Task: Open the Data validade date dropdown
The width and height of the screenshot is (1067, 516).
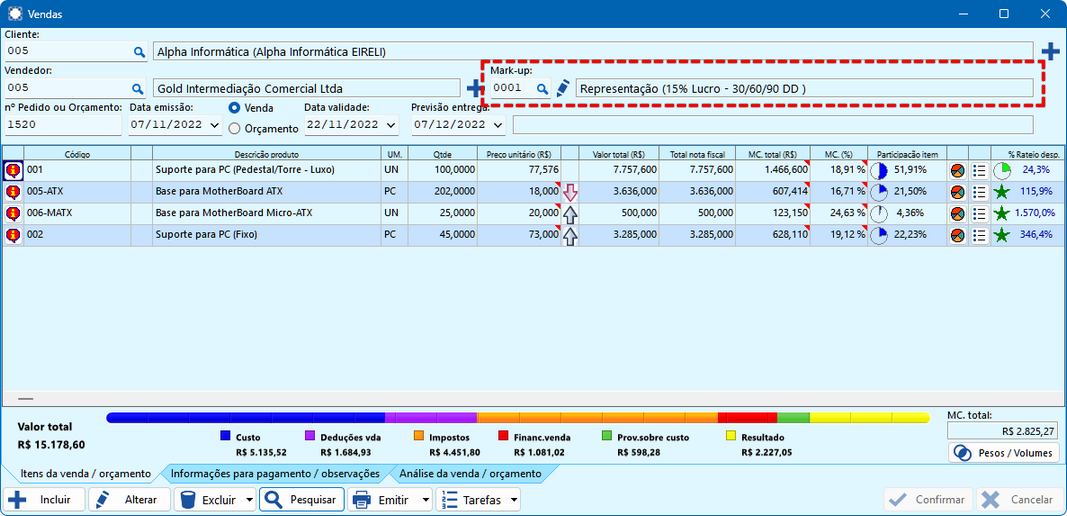Action: pos(391,125)
